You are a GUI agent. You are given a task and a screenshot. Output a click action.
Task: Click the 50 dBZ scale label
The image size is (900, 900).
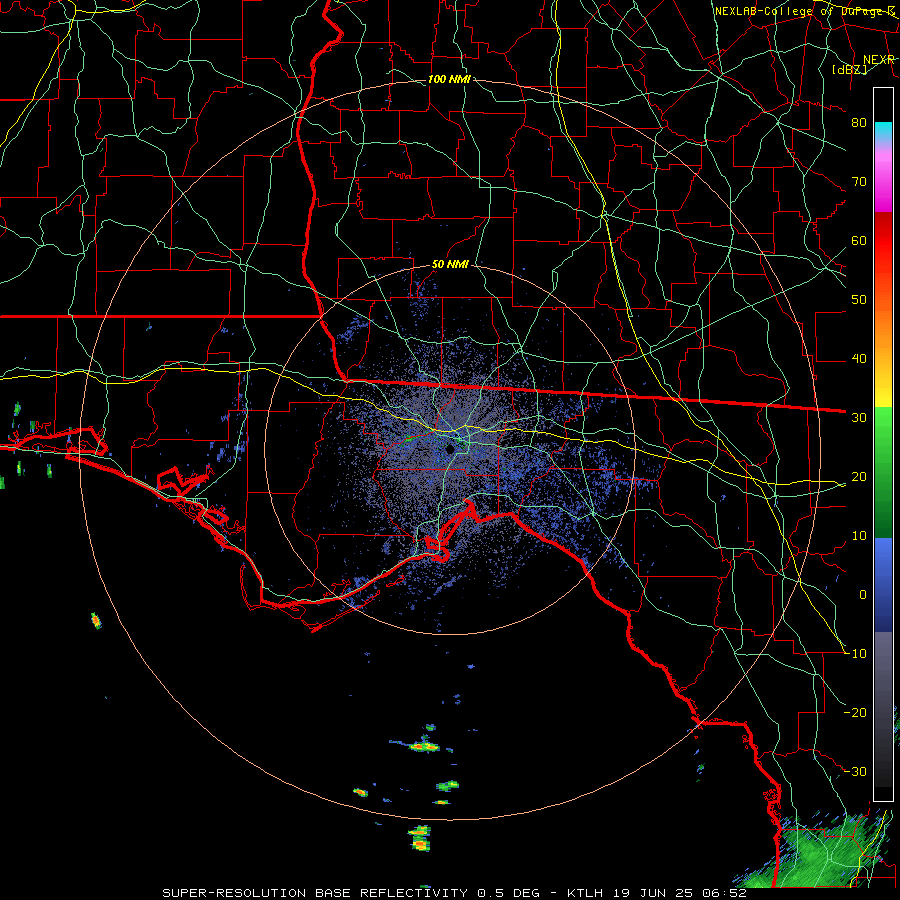859,300
